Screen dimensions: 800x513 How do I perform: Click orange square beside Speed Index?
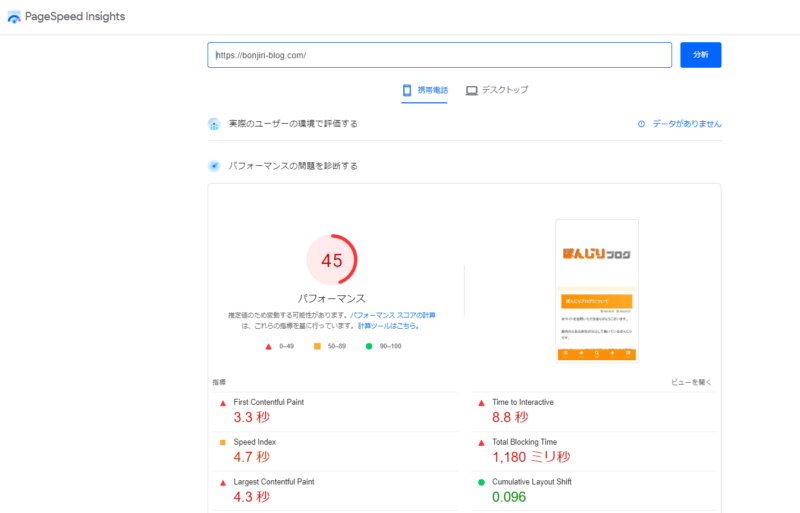222,443
